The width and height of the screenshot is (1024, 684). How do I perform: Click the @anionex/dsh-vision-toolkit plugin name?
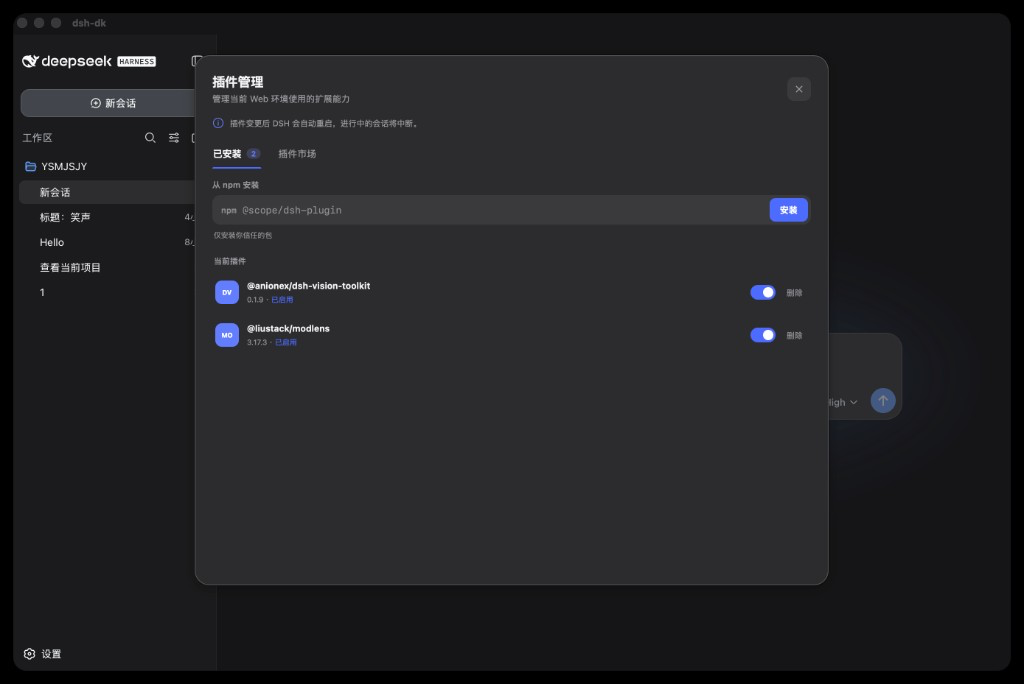point(308,286)
